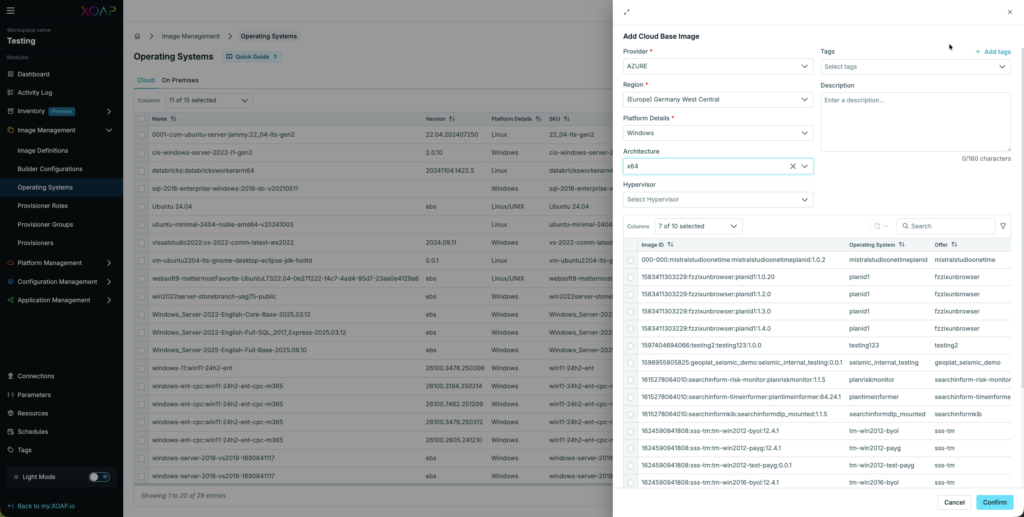This screenshot has width=1024, height=517.
Task: Open the Provider dropdown showing AZURE
Action: [x=717, y=66]
